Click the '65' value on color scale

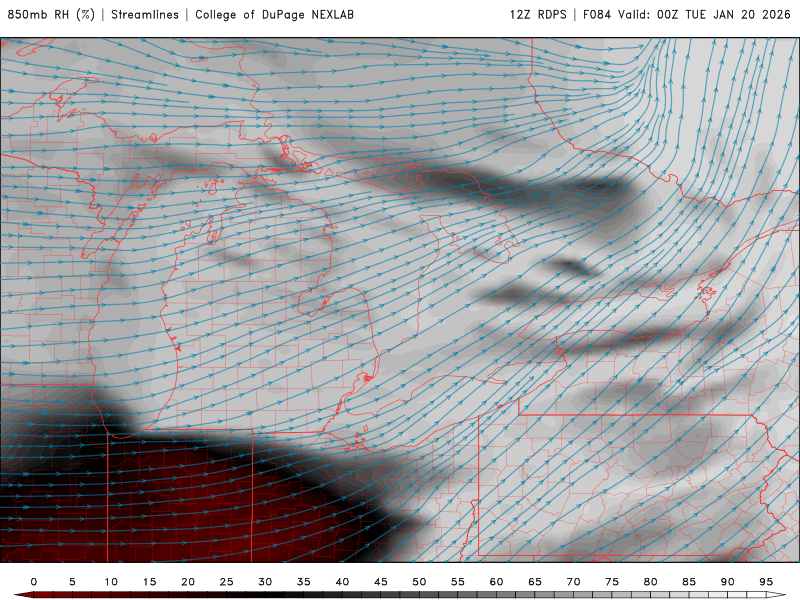coord(535,582)
